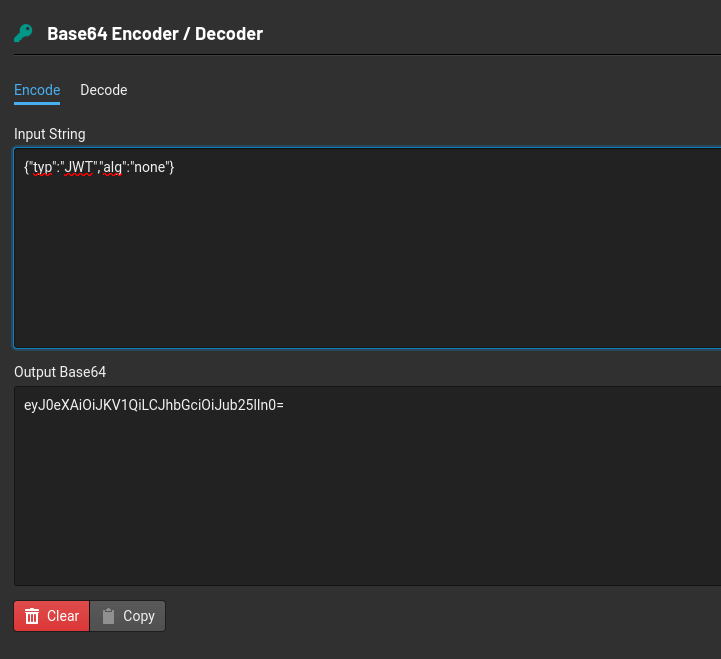Click the trash can icon on Clear
Screen dimensions: 721x659
32,616
